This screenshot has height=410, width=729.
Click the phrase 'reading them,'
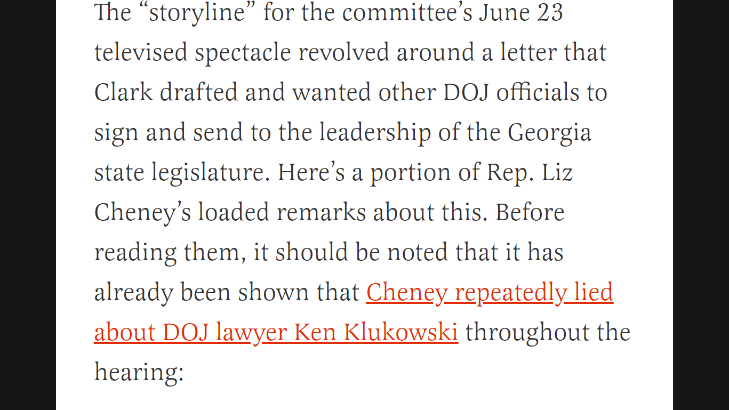(170, 253)
